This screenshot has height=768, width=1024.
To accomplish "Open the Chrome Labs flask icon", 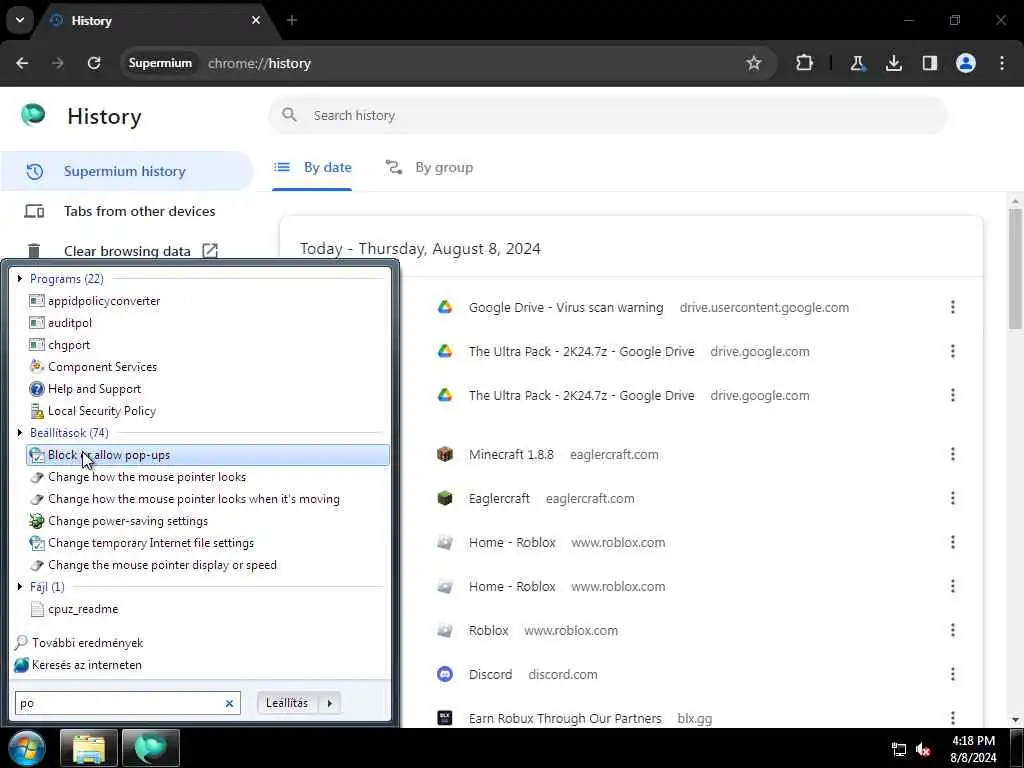I will [x=857, y=63].
